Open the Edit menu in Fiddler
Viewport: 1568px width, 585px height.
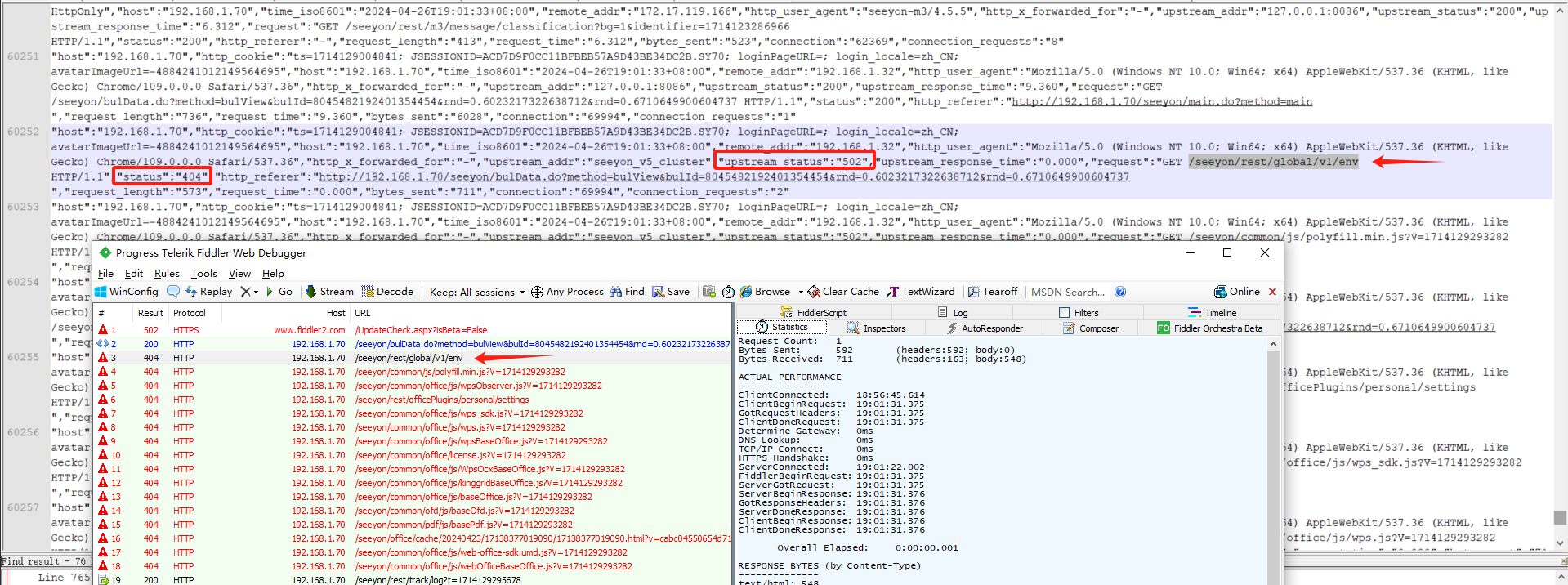click(x=134, y=274)
